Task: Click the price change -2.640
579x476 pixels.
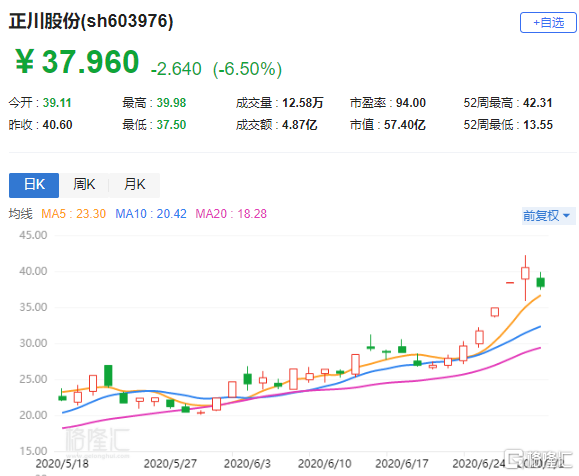Action: 176,69
